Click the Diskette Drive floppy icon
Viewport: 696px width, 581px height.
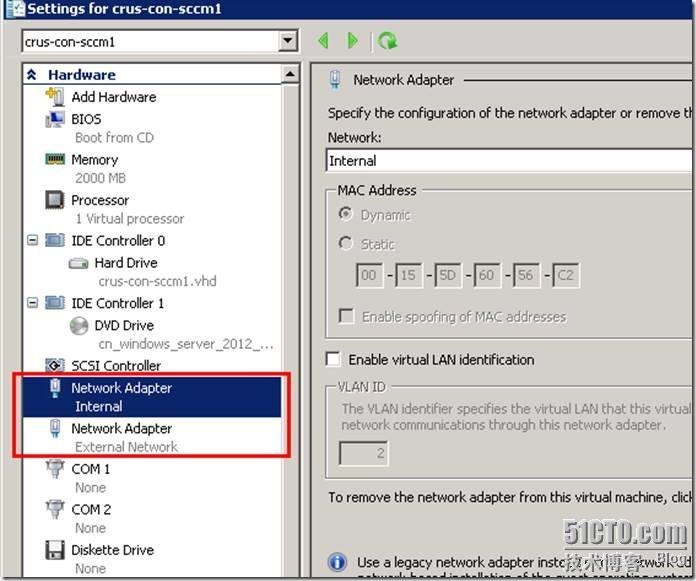55,549
